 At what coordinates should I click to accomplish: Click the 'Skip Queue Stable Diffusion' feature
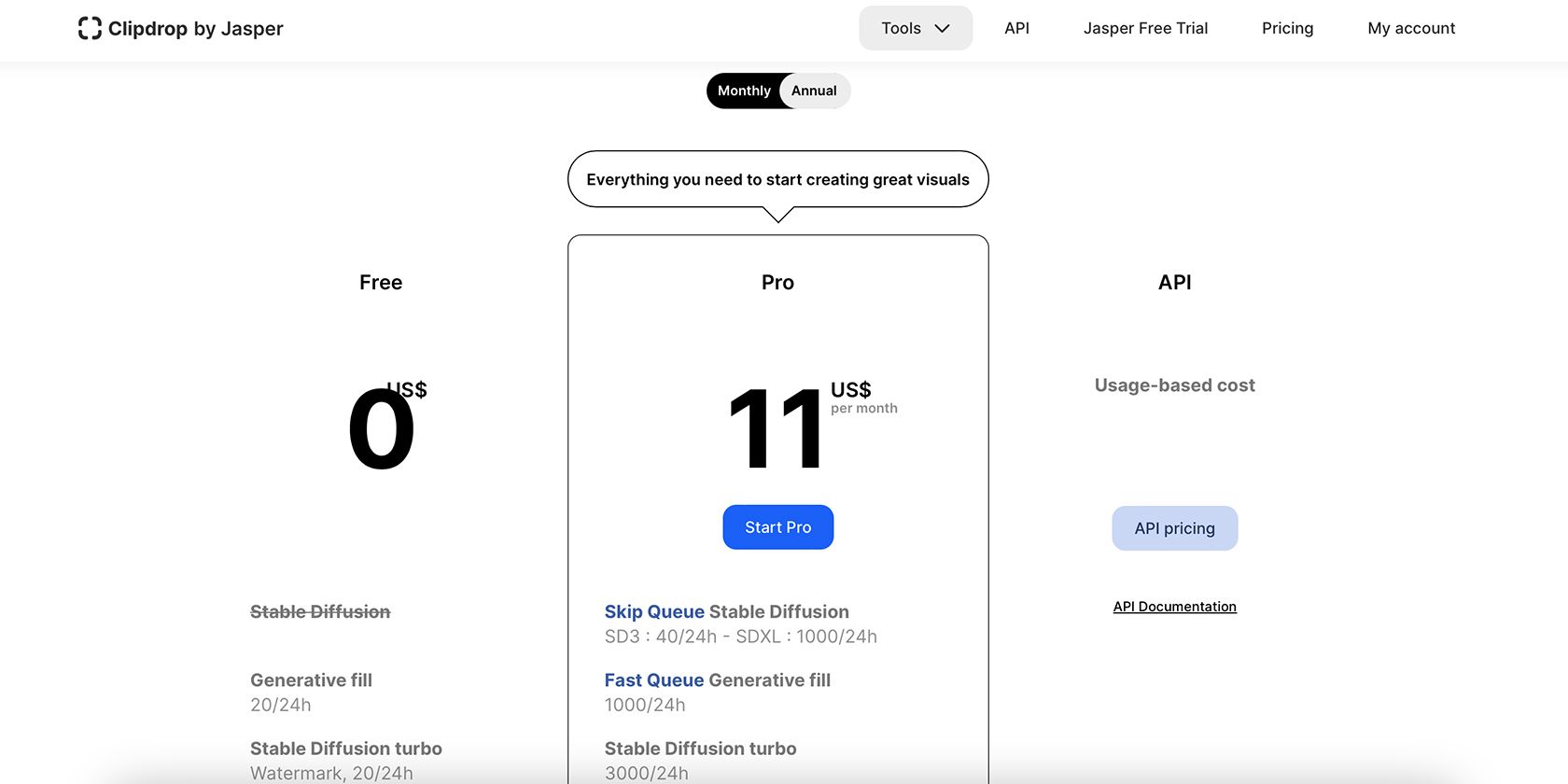[x=726, y=612]
